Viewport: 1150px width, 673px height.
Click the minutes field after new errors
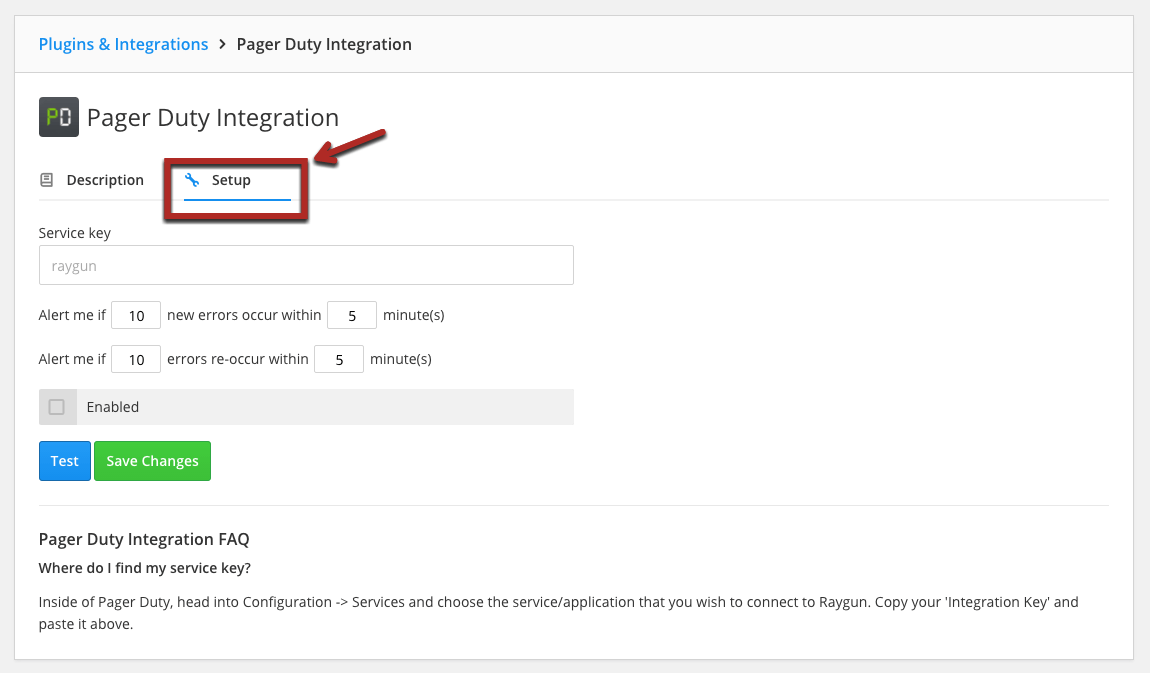[351, 314]
